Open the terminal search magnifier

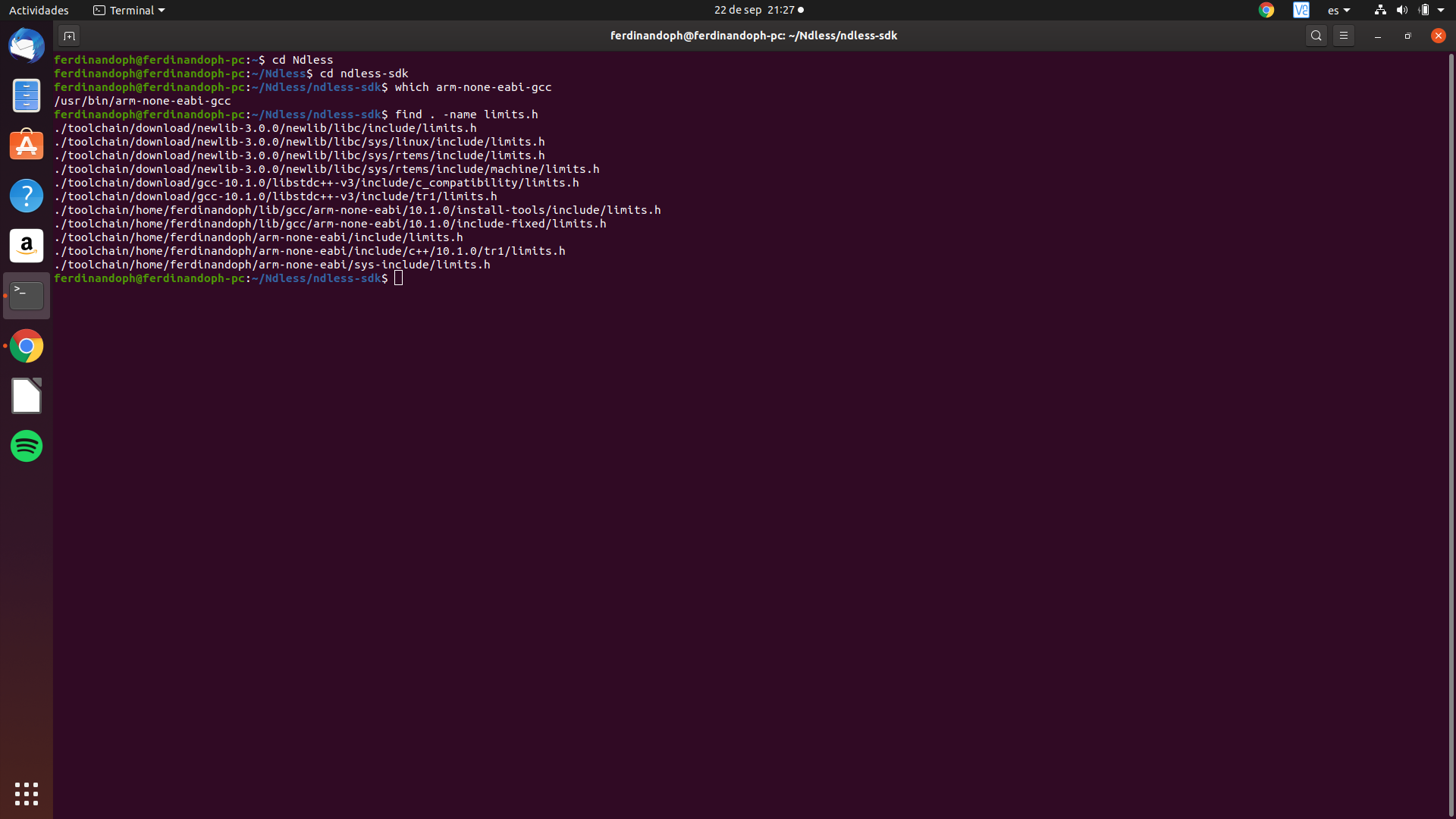(1316, 36)
